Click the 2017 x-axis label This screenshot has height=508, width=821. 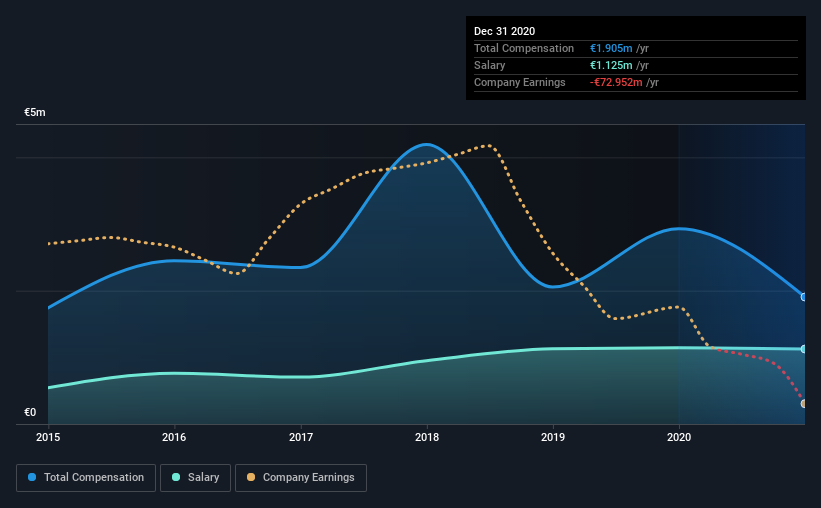pos(301,437)
